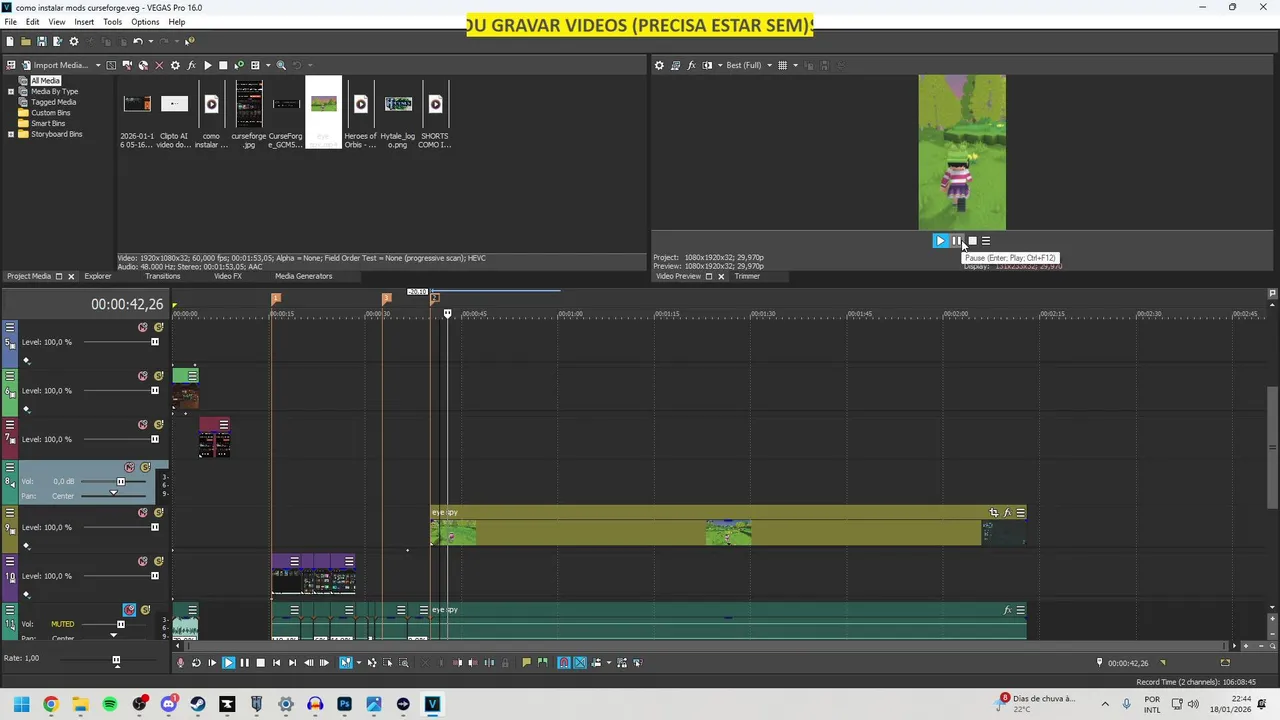The image size is (1280, 720).
Task: Expand Media By Type tree node
Action: point(11,91)
